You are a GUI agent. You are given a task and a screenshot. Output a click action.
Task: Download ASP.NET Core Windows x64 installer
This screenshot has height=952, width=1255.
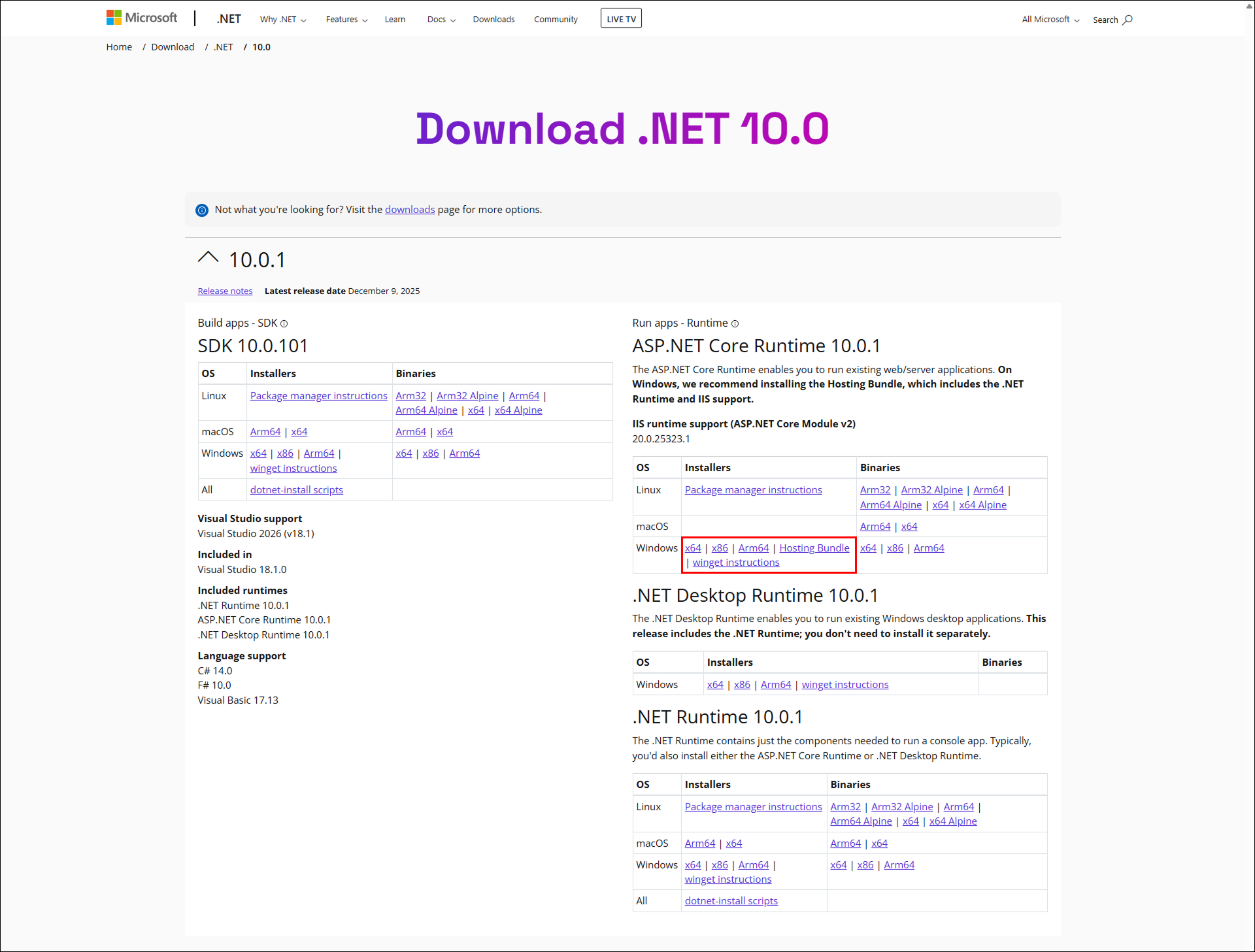point(693,548)
